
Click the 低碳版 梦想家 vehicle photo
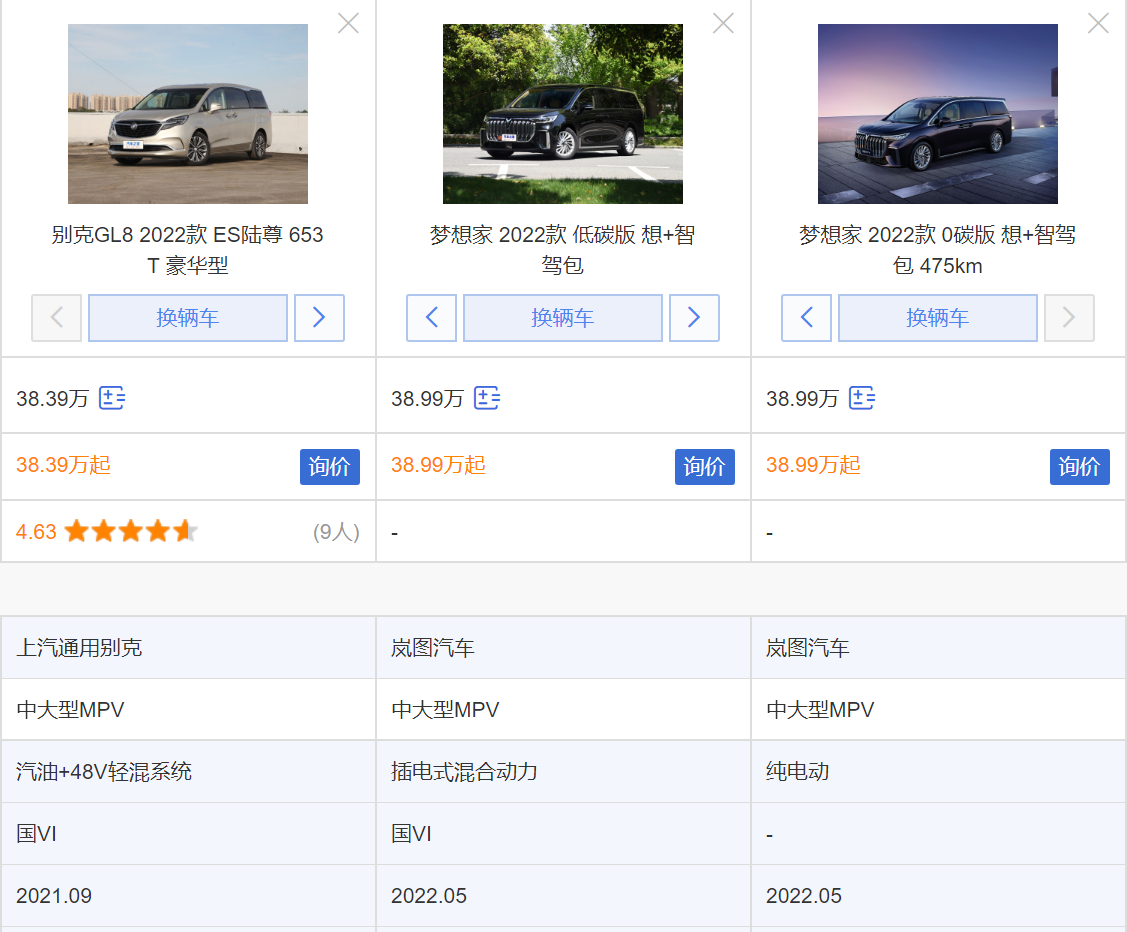click(x=562, y=113)
